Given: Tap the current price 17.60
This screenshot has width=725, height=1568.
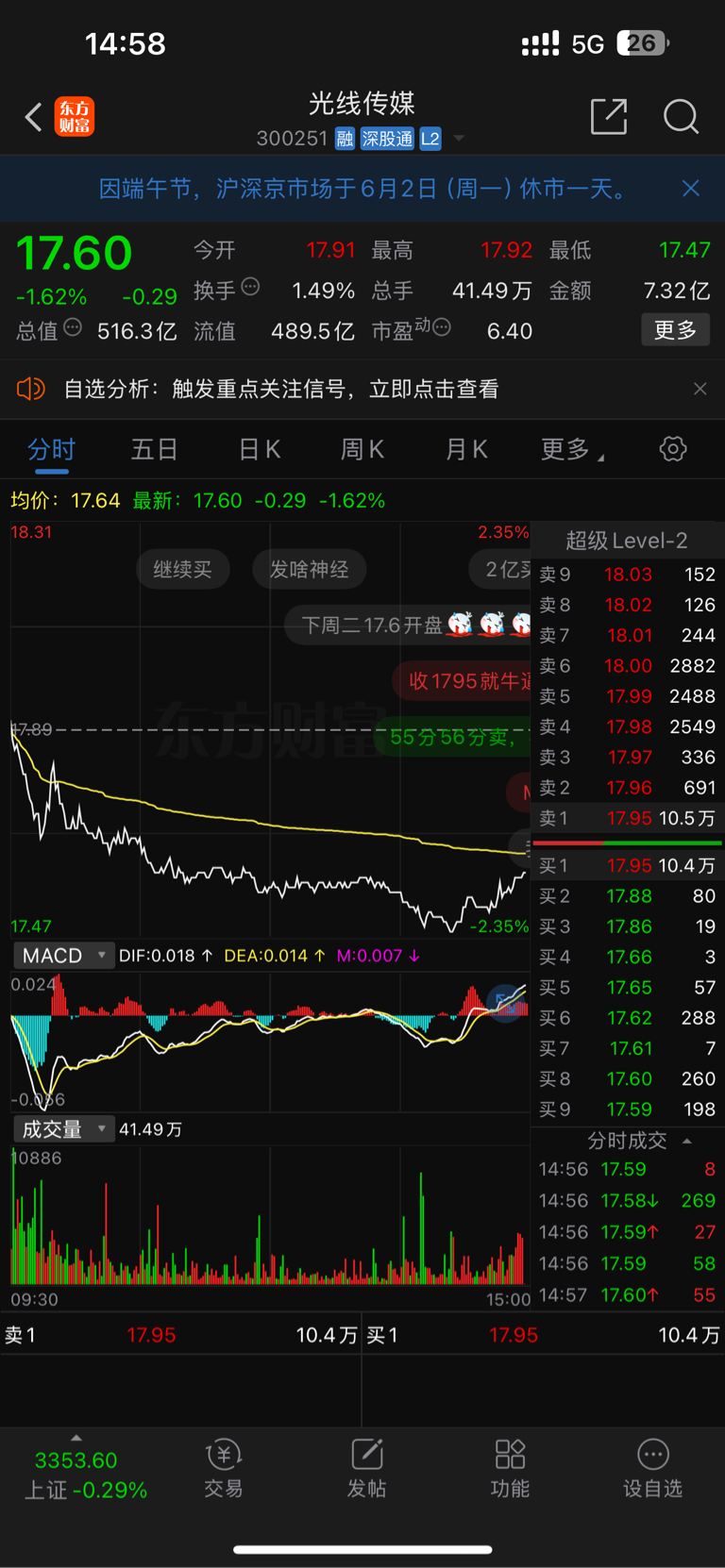Looking at the screenshot, I should pos(75,253).
